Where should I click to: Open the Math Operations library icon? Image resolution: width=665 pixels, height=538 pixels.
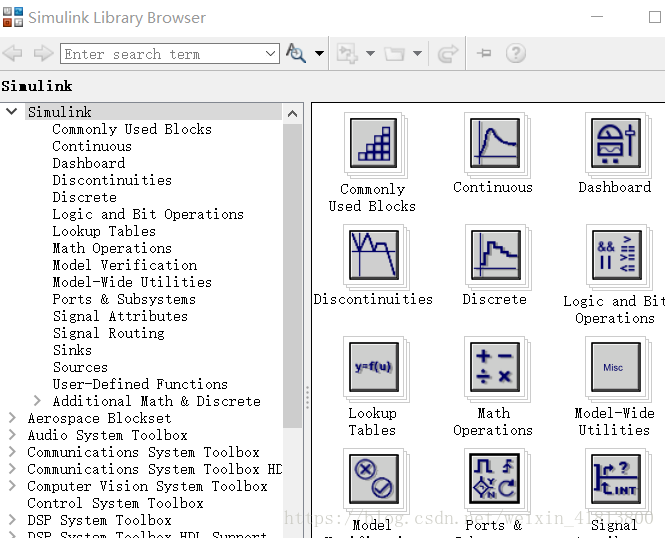point(495,367)
